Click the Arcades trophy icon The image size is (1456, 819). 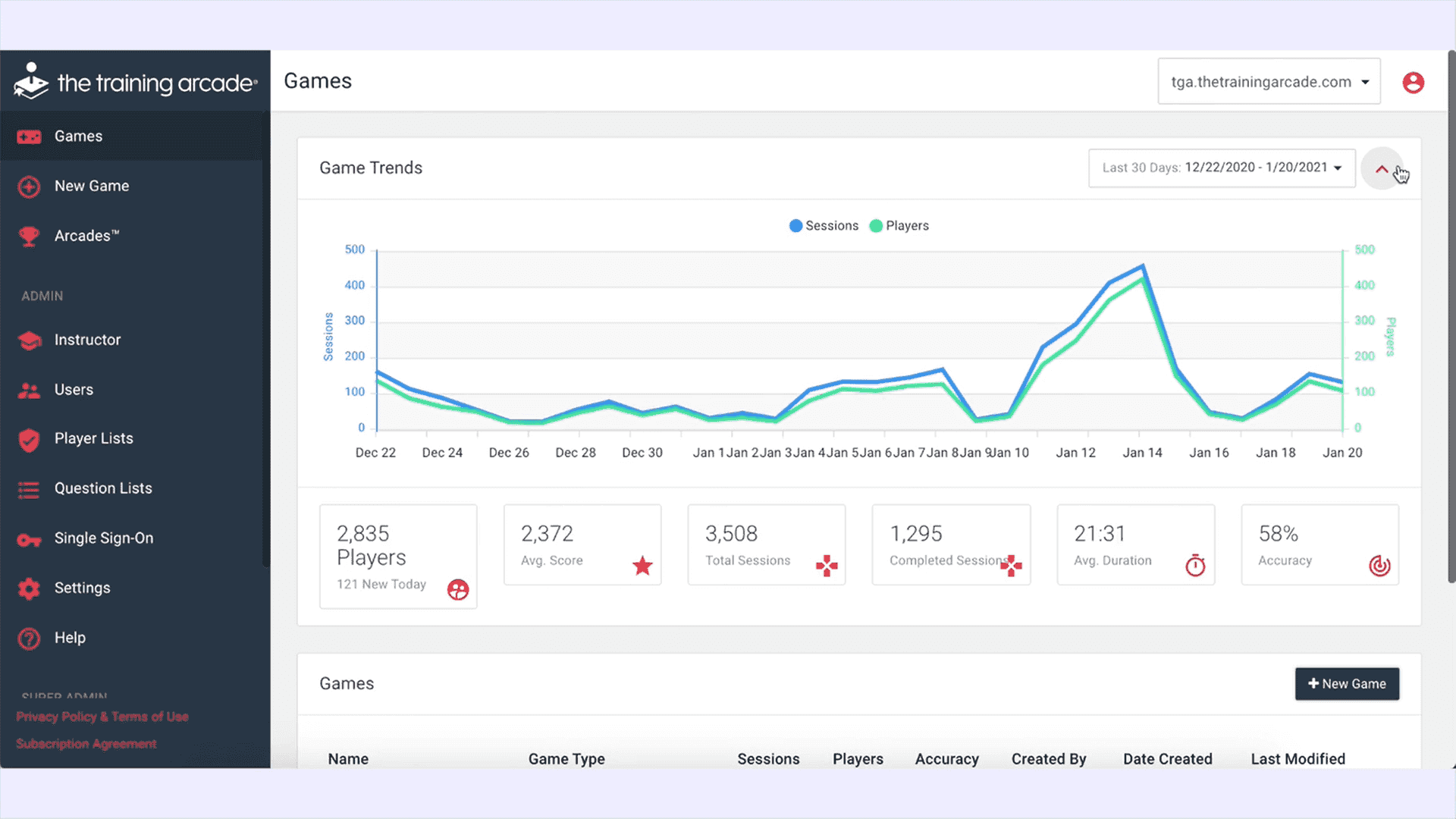coord(29,237)
